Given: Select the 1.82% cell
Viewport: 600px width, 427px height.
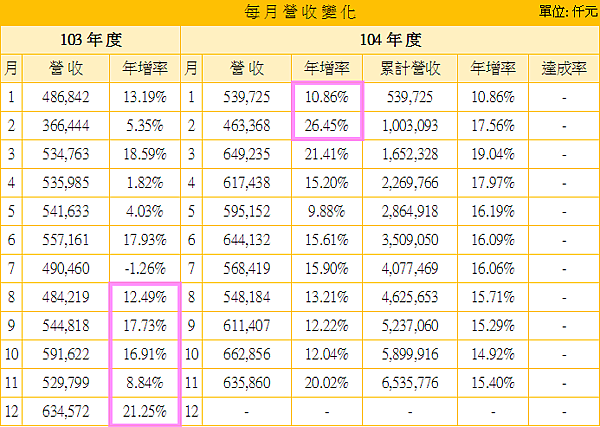Looking at the screenshot, I should tap(145, 183).
